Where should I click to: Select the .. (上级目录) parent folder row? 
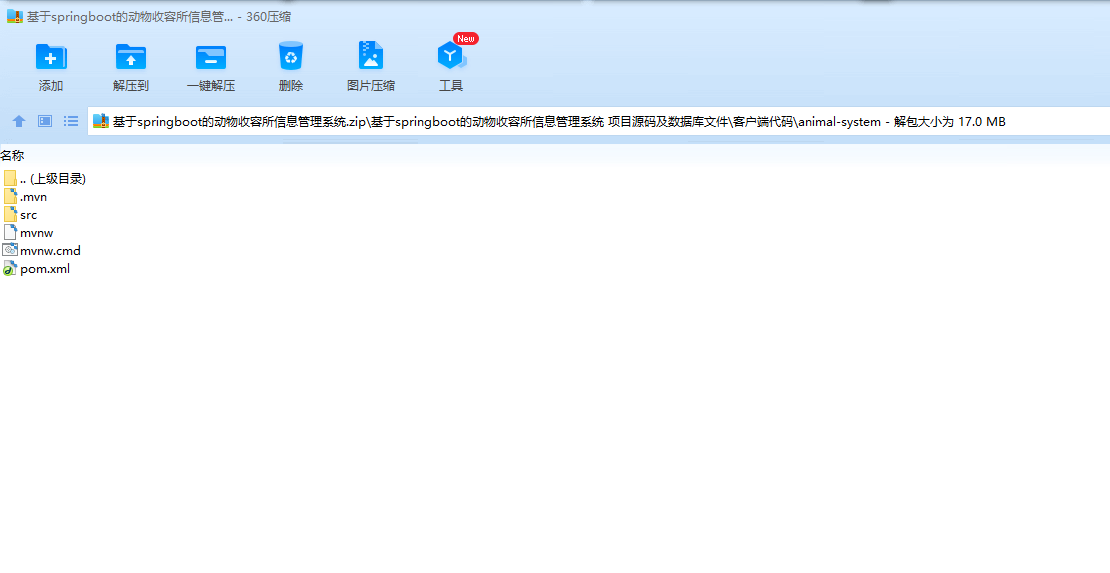(x=45, y=178)
